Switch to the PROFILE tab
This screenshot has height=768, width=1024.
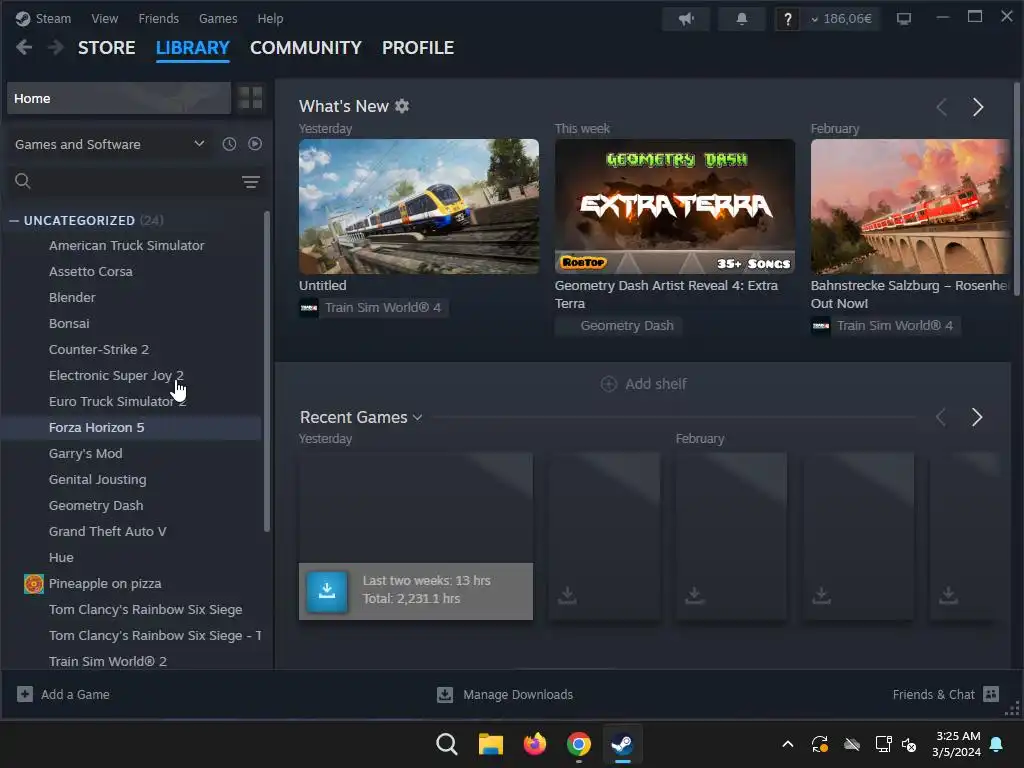(418, 48)
